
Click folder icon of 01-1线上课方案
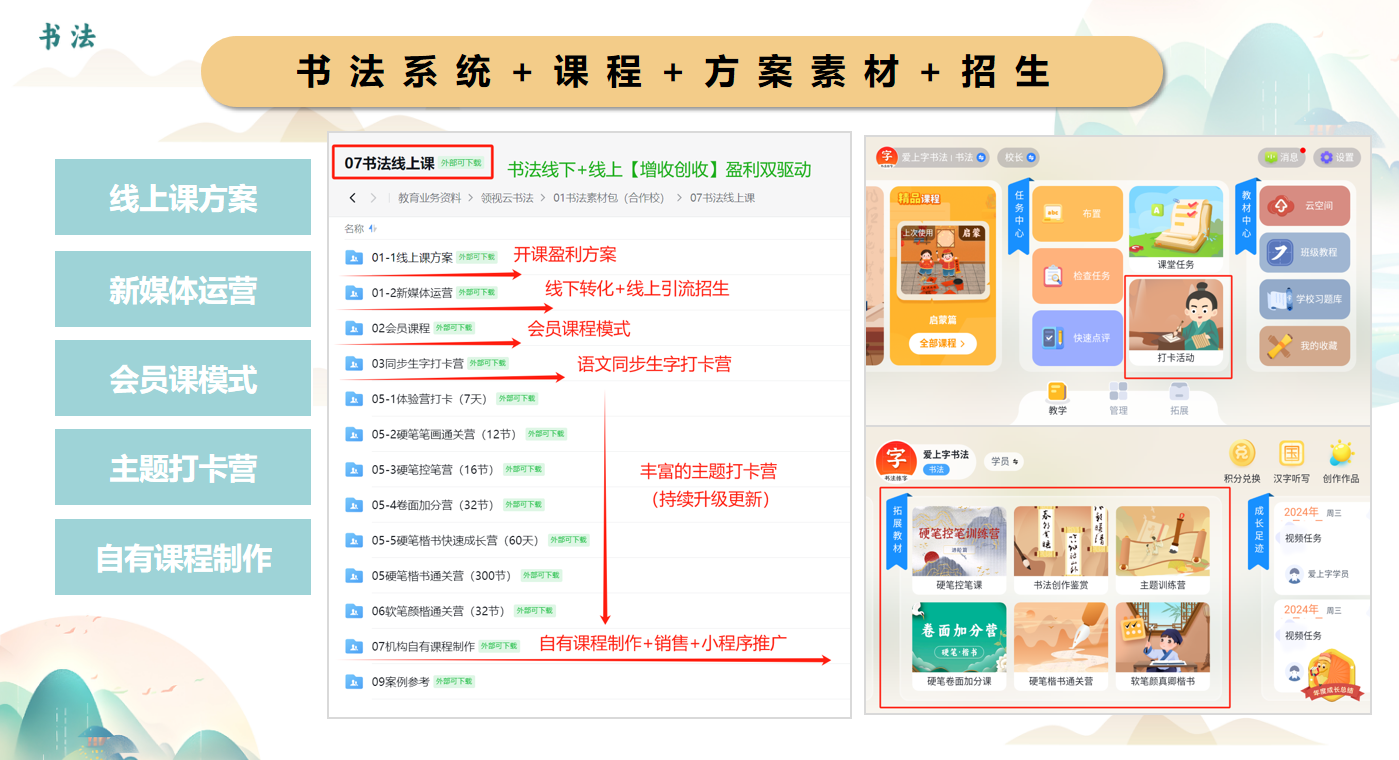tap(354, 257)
